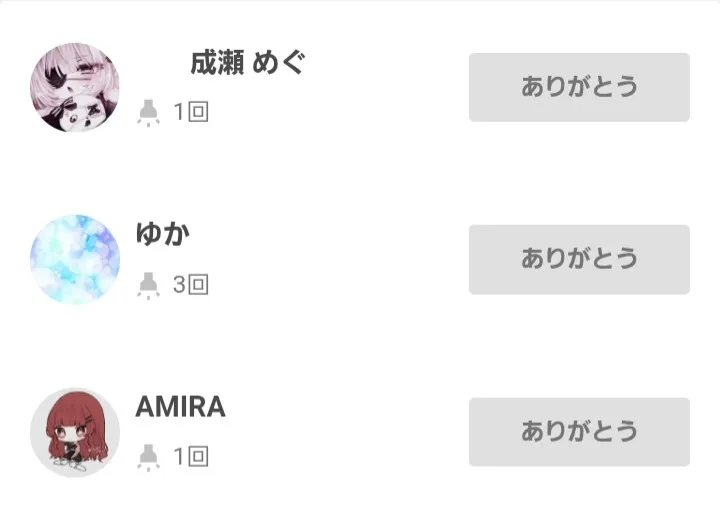Tap the username AMIRA

click(180, 407)
